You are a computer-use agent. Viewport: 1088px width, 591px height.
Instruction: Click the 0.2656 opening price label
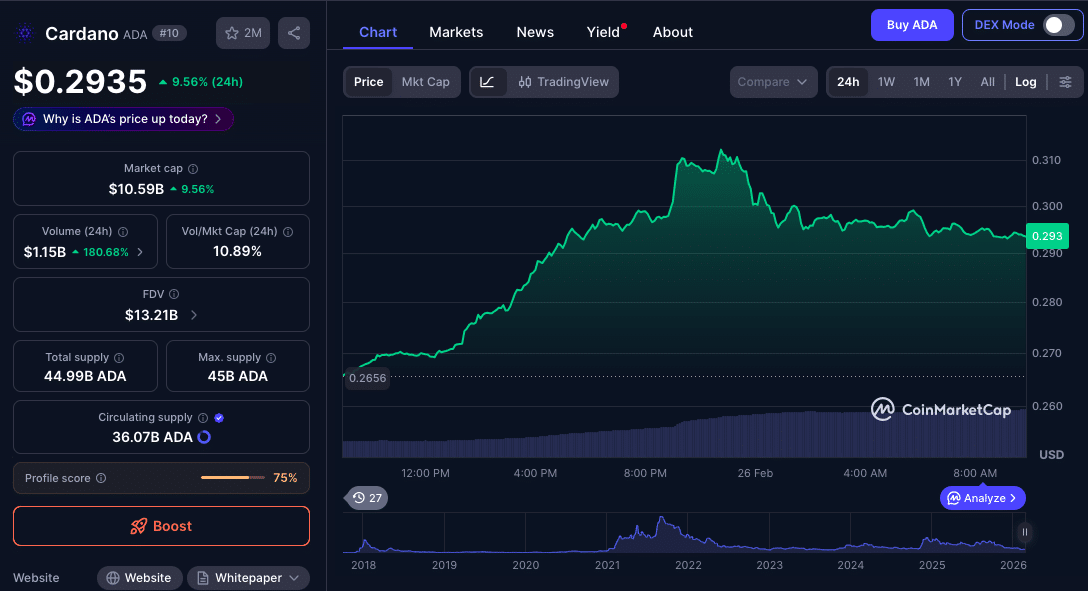tap(367, 378)
